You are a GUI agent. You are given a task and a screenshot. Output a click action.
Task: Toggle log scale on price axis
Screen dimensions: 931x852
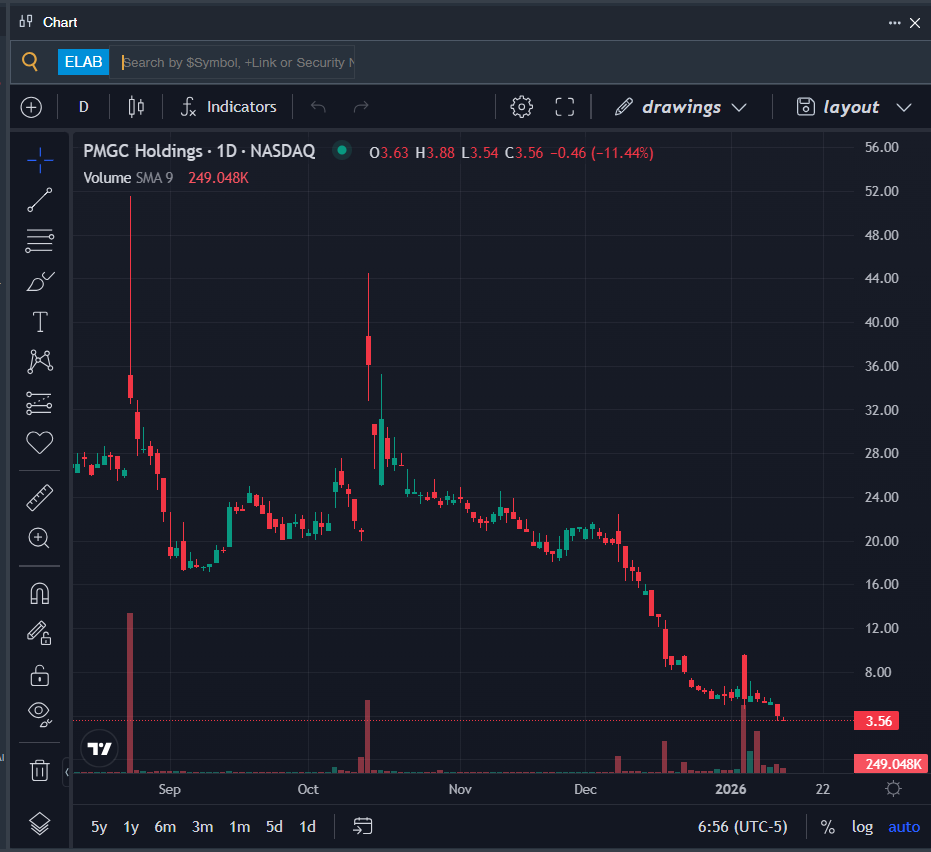tap(861, 827)
